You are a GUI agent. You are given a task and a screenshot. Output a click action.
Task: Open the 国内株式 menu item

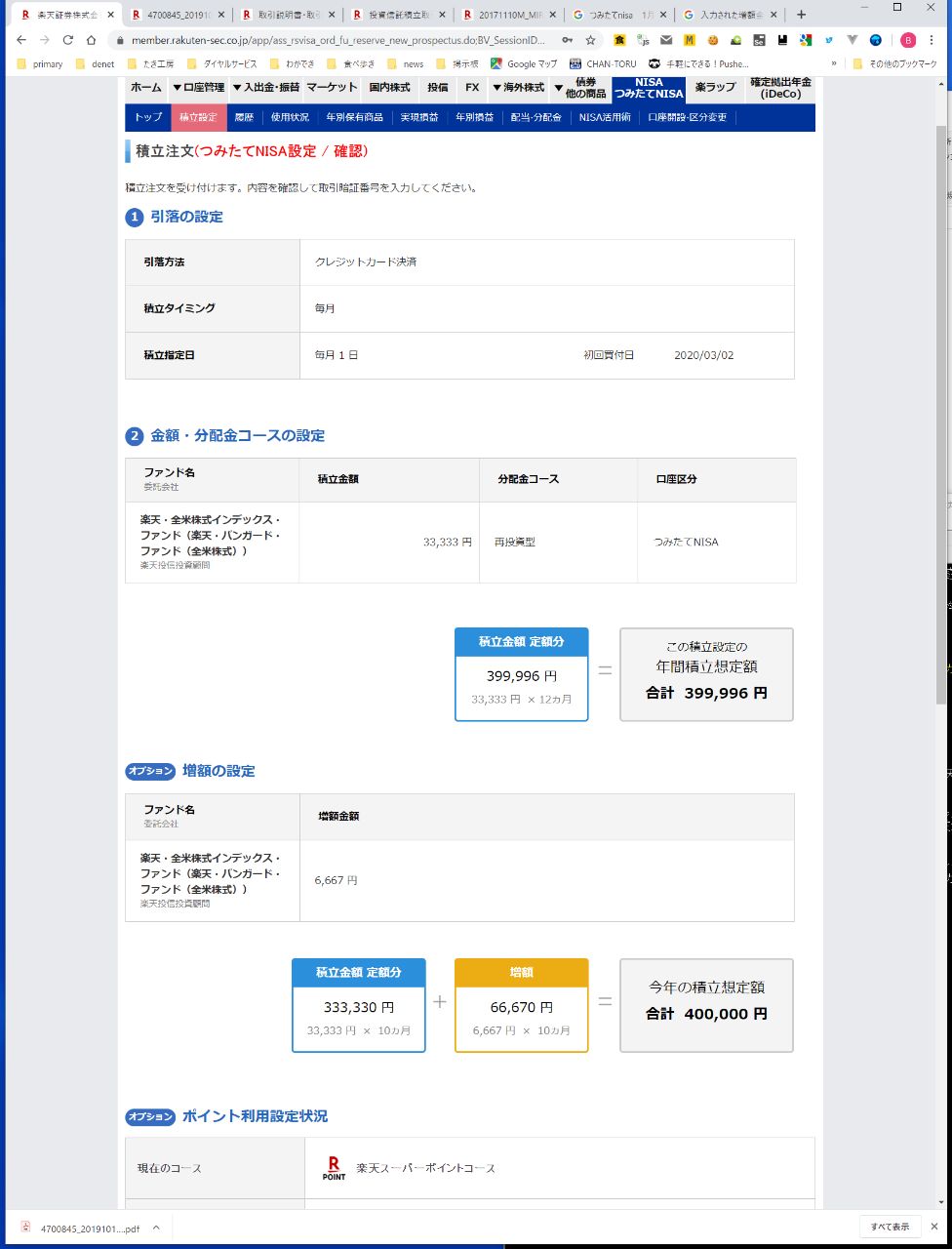389,87
